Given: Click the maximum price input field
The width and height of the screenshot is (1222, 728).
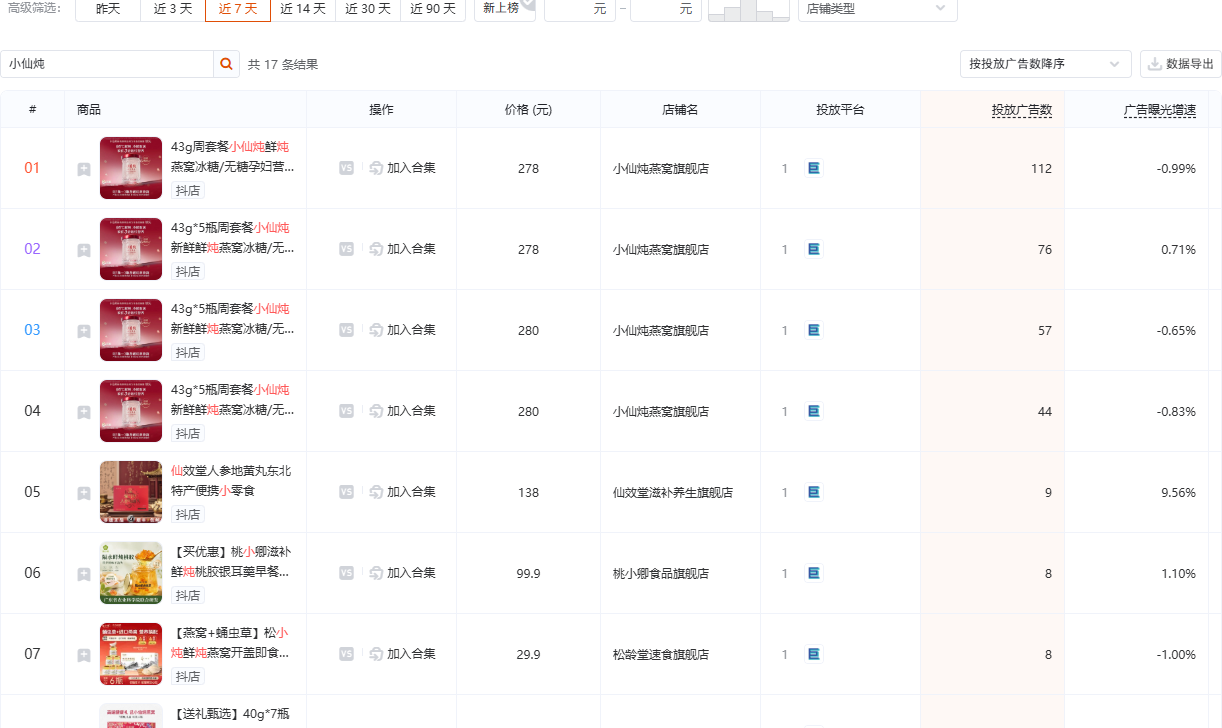Looking at the screenshot, I should [x=666, y=9].
